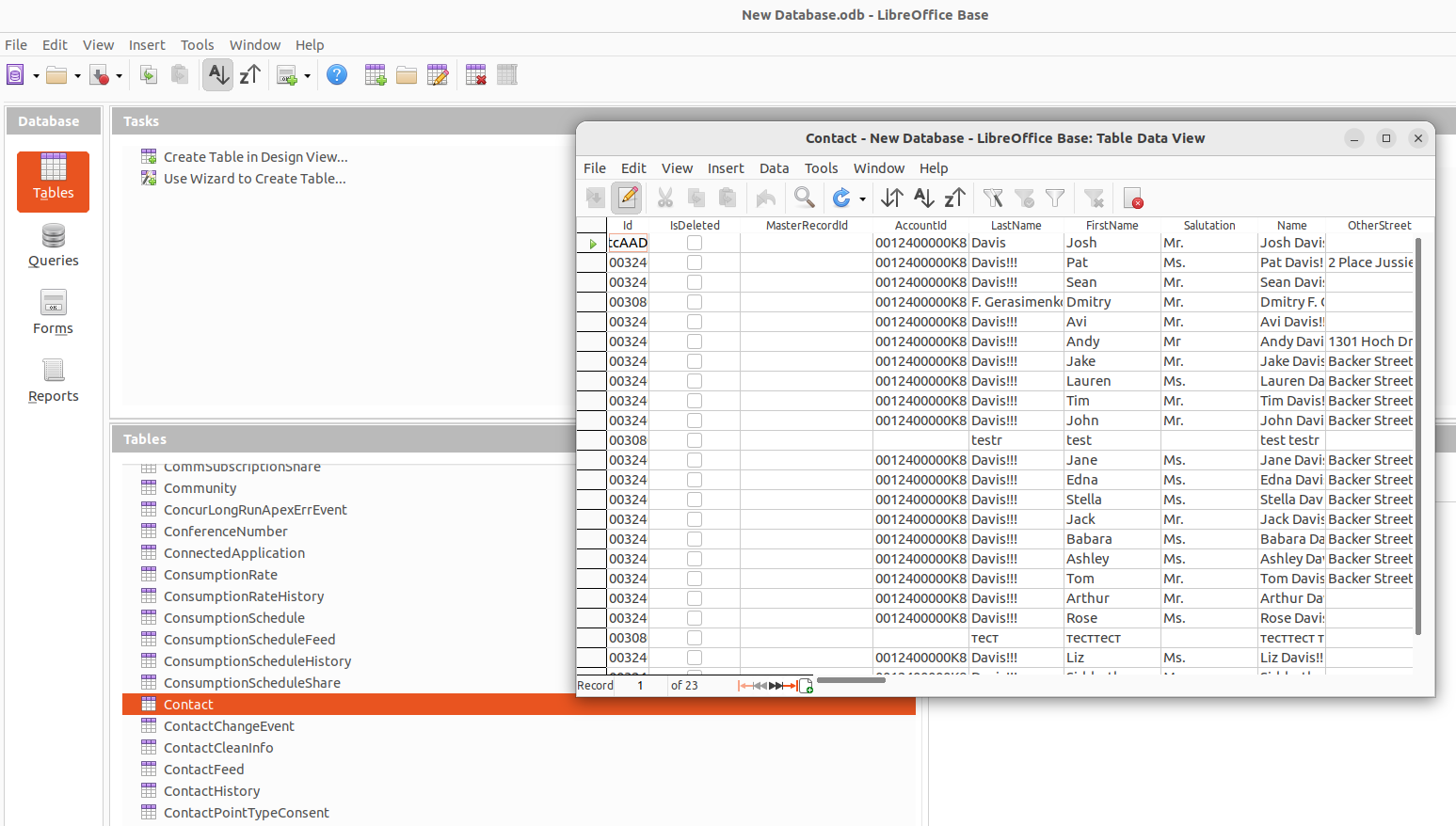Click the Save icon in main toolbar

pyautogui.click(x=99, y=75)
